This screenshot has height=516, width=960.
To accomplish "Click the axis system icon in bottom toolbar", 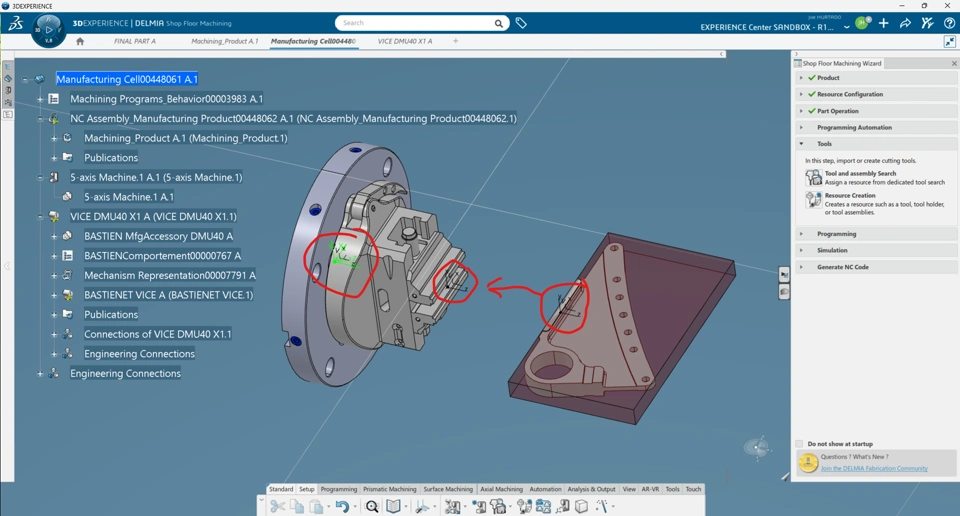I will (422, 506).
